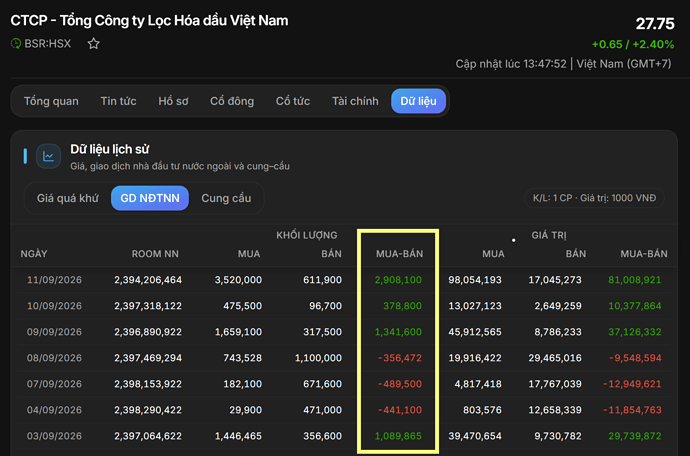Click net value 29,739,872
690x456 pixels.
[635, 436]
